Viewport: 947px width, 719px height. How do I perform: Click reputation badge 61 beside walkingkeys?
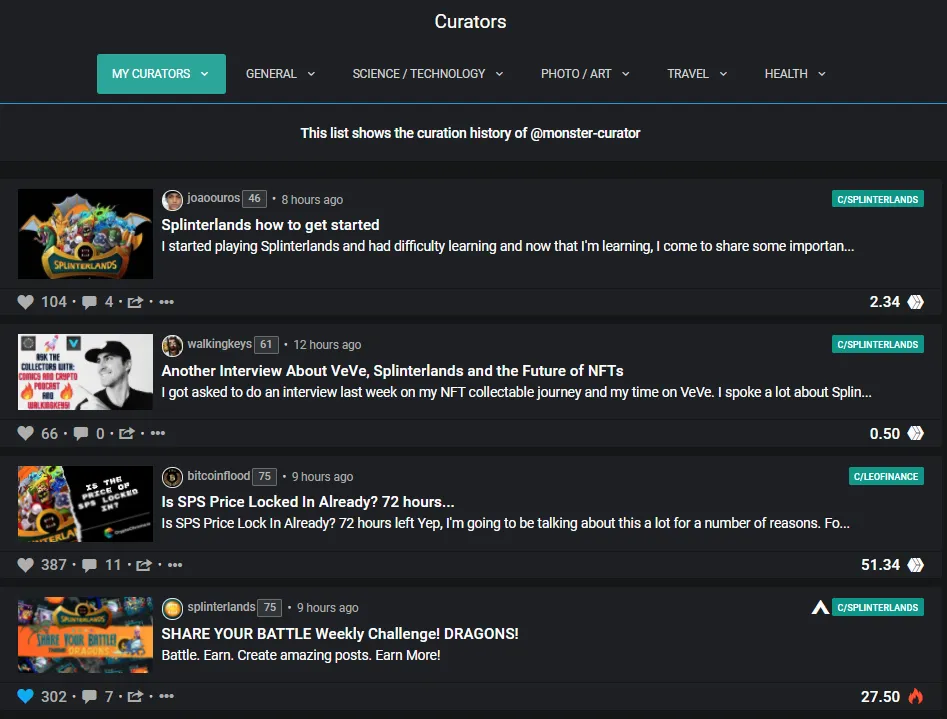tap(266, 344)
